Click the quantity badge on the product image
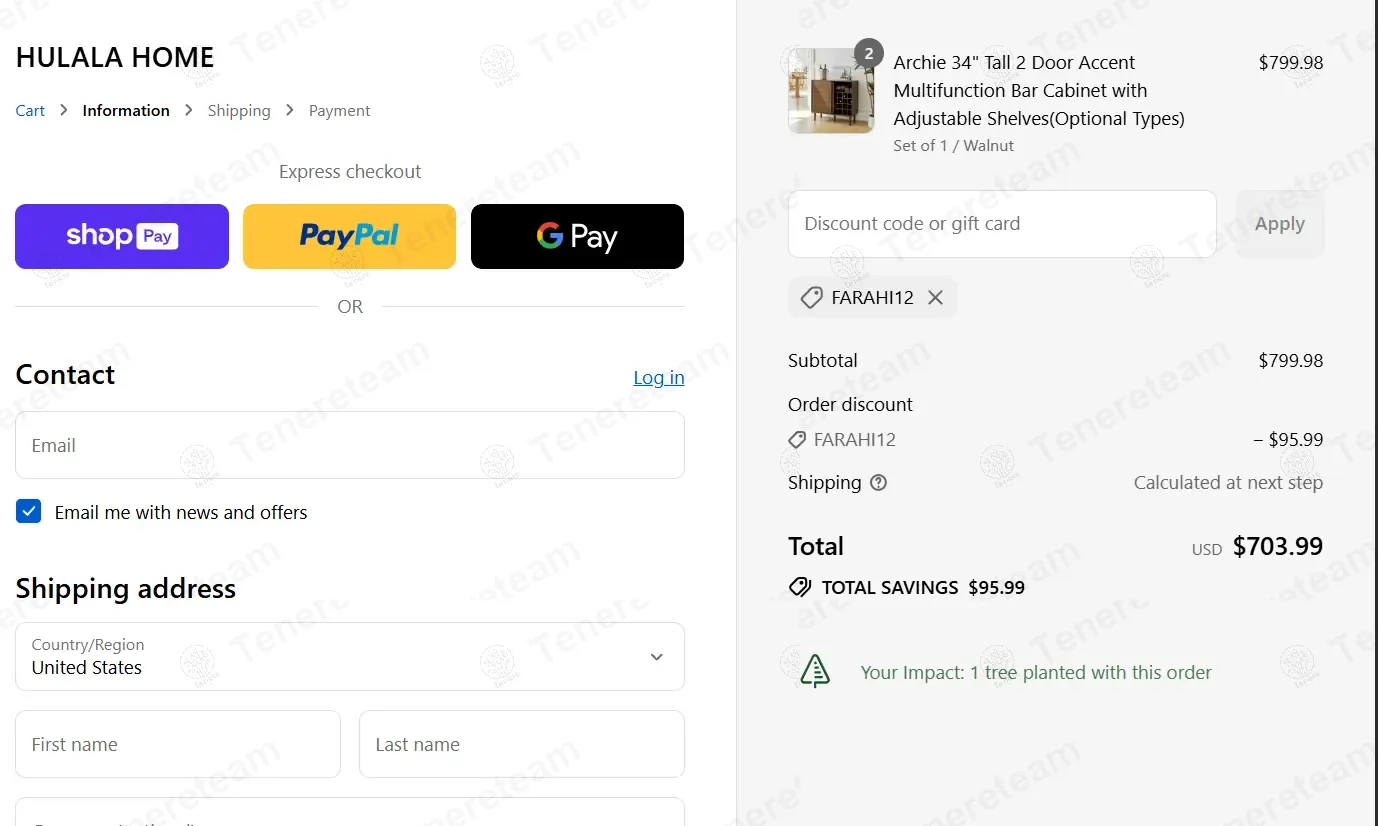 click(x=868, y=53)
